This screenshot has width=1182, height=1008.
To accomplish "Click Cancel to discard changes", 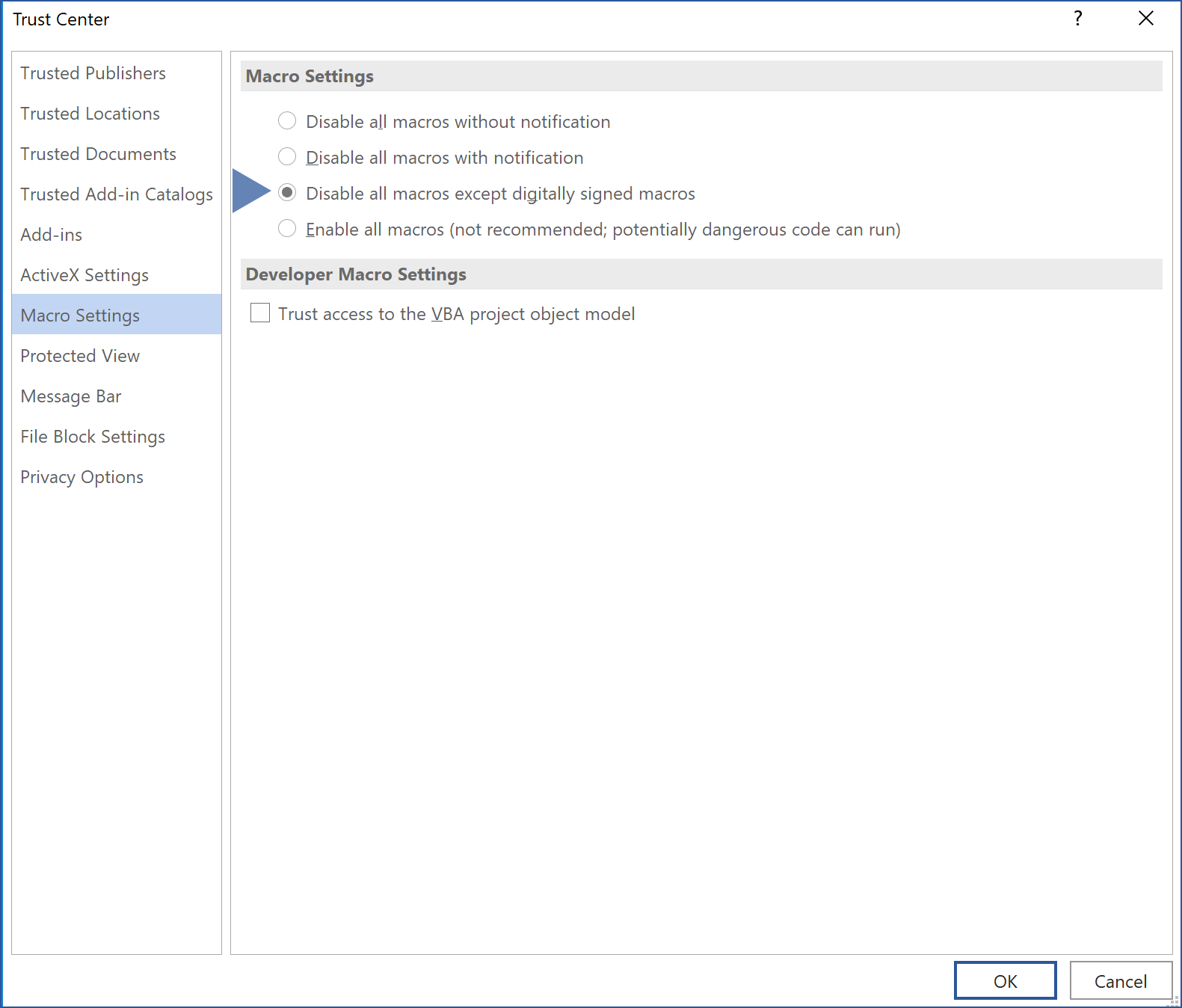I will [x=1120, y=981].
